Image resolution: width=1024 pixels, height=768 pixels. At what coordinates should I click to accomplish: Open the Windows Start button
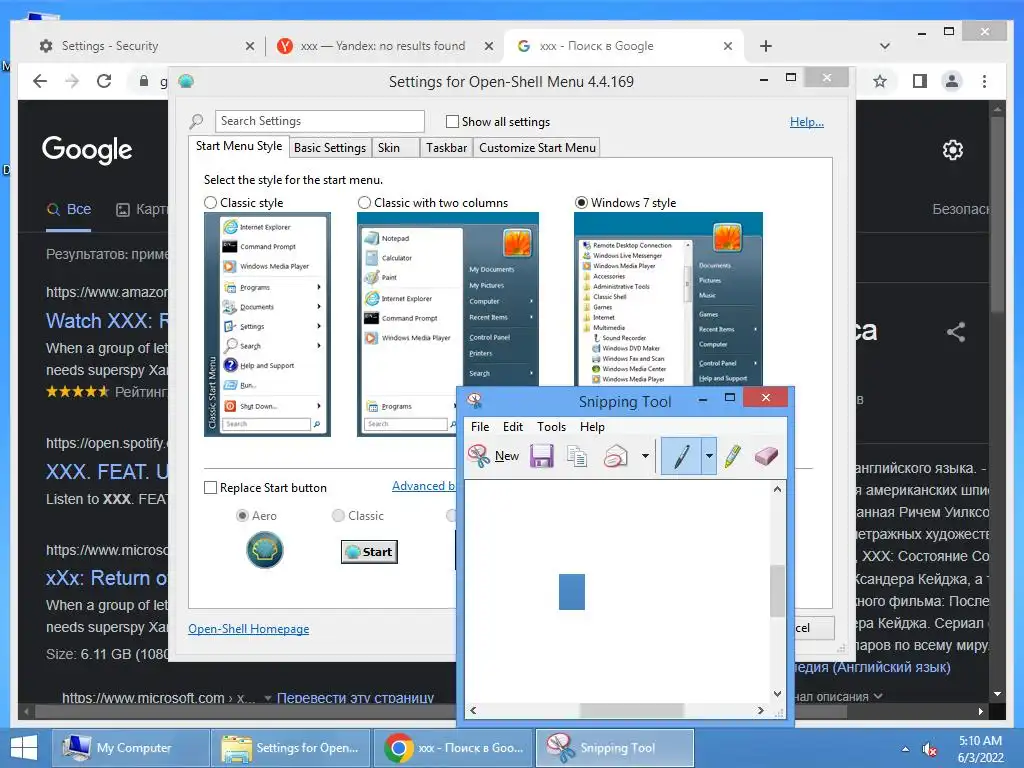pos(24,748)
